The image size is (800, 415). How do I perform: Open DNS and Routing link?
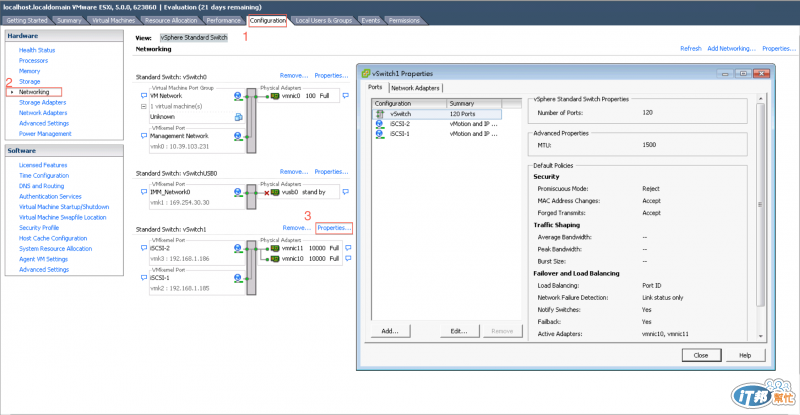tap(41, 186)
